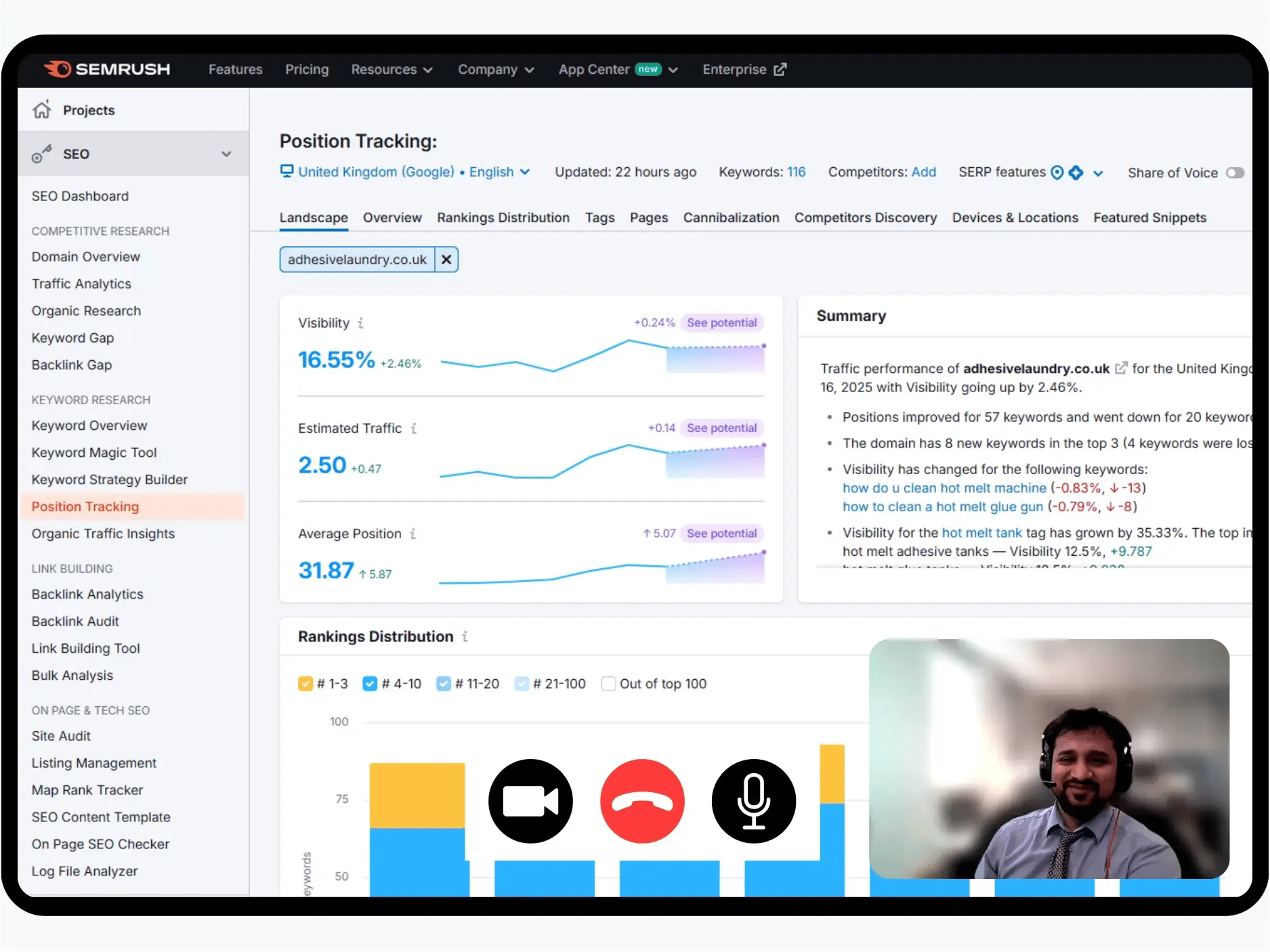Click Pricing in the top navigation
This screenshot has height=952, width=1270.
pyautogui.click(x=307, y=69)
